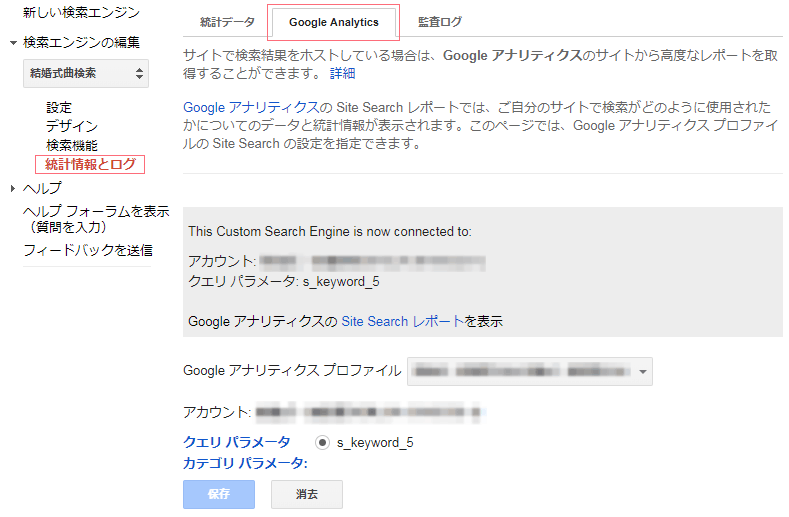
Task: Open the Google アナリティクス プロファイル dropdown
Action: point(530,372)
